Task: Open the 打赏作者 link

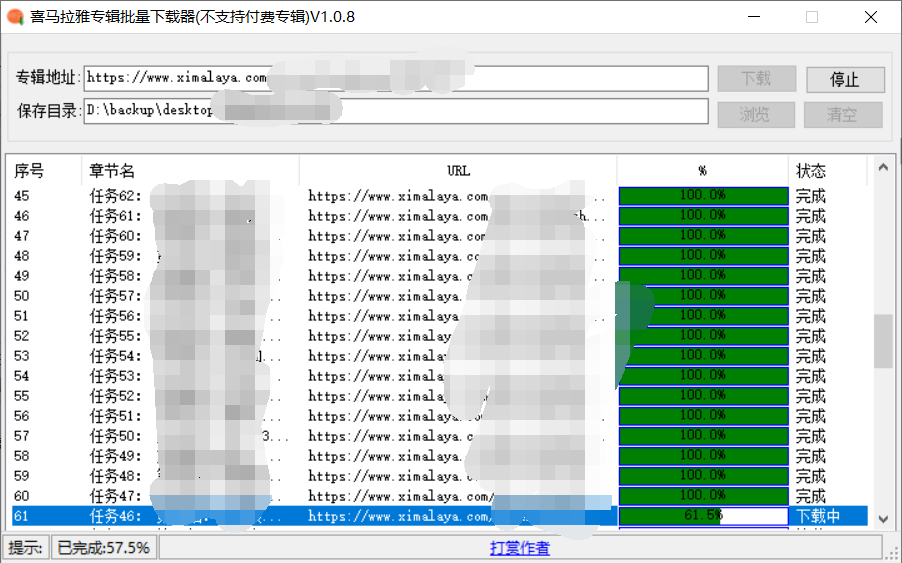Action: coord(520,548)
